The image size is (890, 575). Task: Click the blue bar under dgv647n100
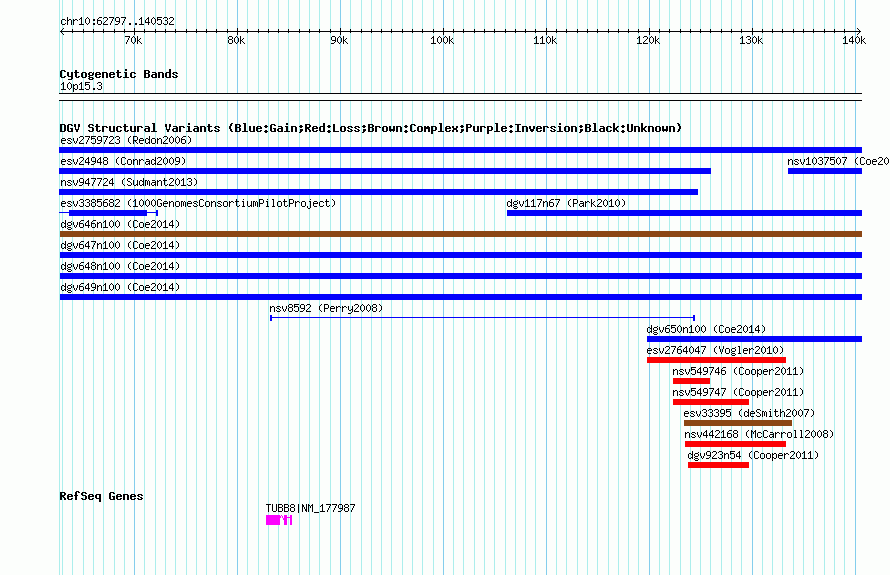[x=460, y=255]
